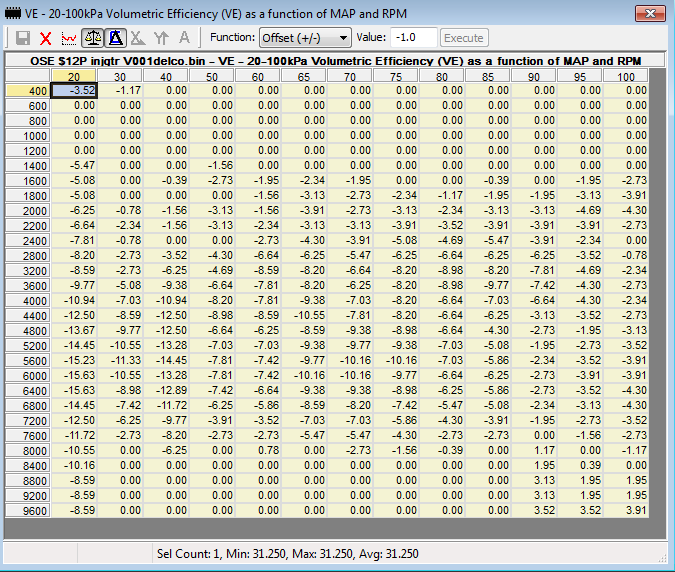The height and width of the screenshot is (572, 675).
Task: Click the 0.39 cell in row 8400
Action: coord(580,465)
